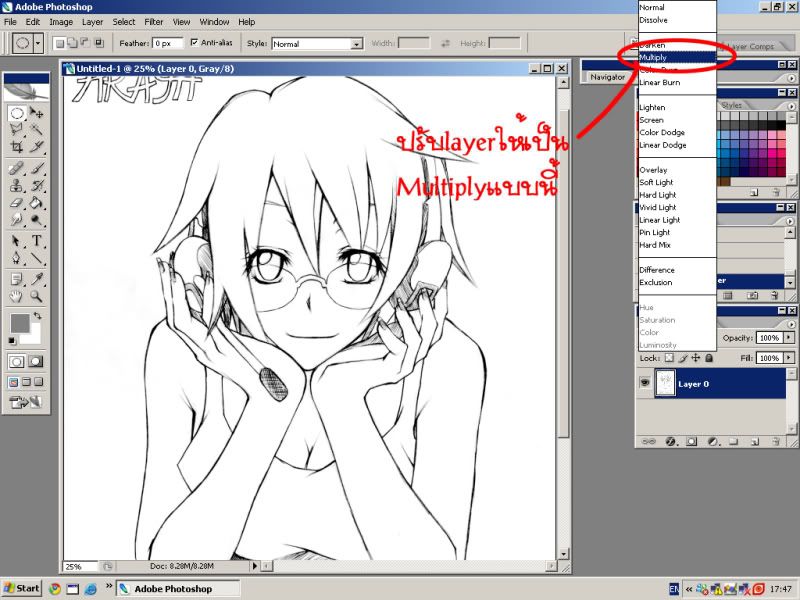This screenshot has width=800, height=600.
Task: Toggle the Anti-alias checkbox
Action: coord(194,42)
